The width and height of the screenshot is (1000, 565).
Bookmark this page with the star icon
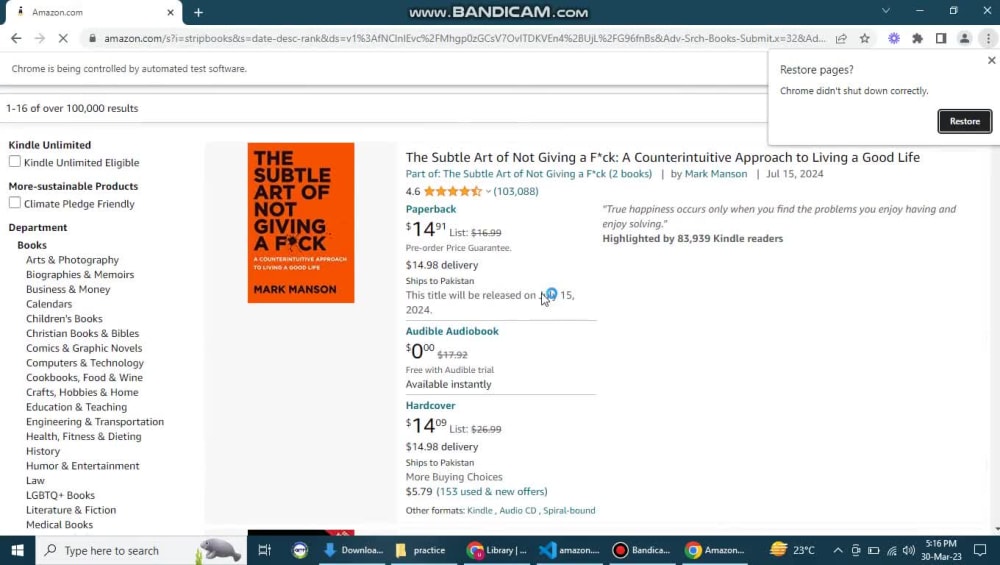(865, 38)
